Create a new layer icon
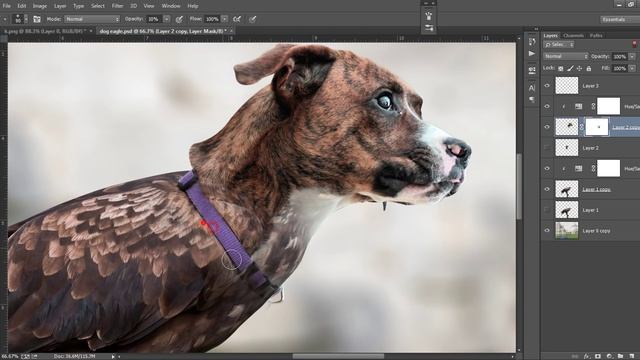The width and height of the screenshot is (640, 360). pyautogui.click(x=631, y=356)
